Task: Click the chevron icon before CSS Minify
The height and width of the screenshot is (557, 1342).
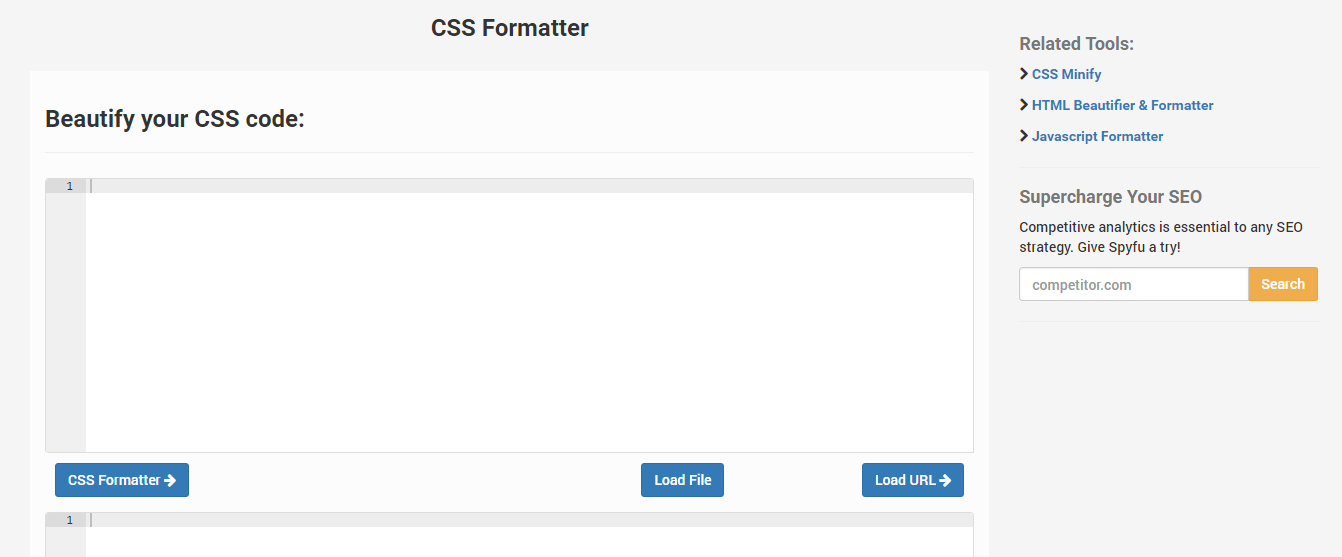Action: point(1024,74)
